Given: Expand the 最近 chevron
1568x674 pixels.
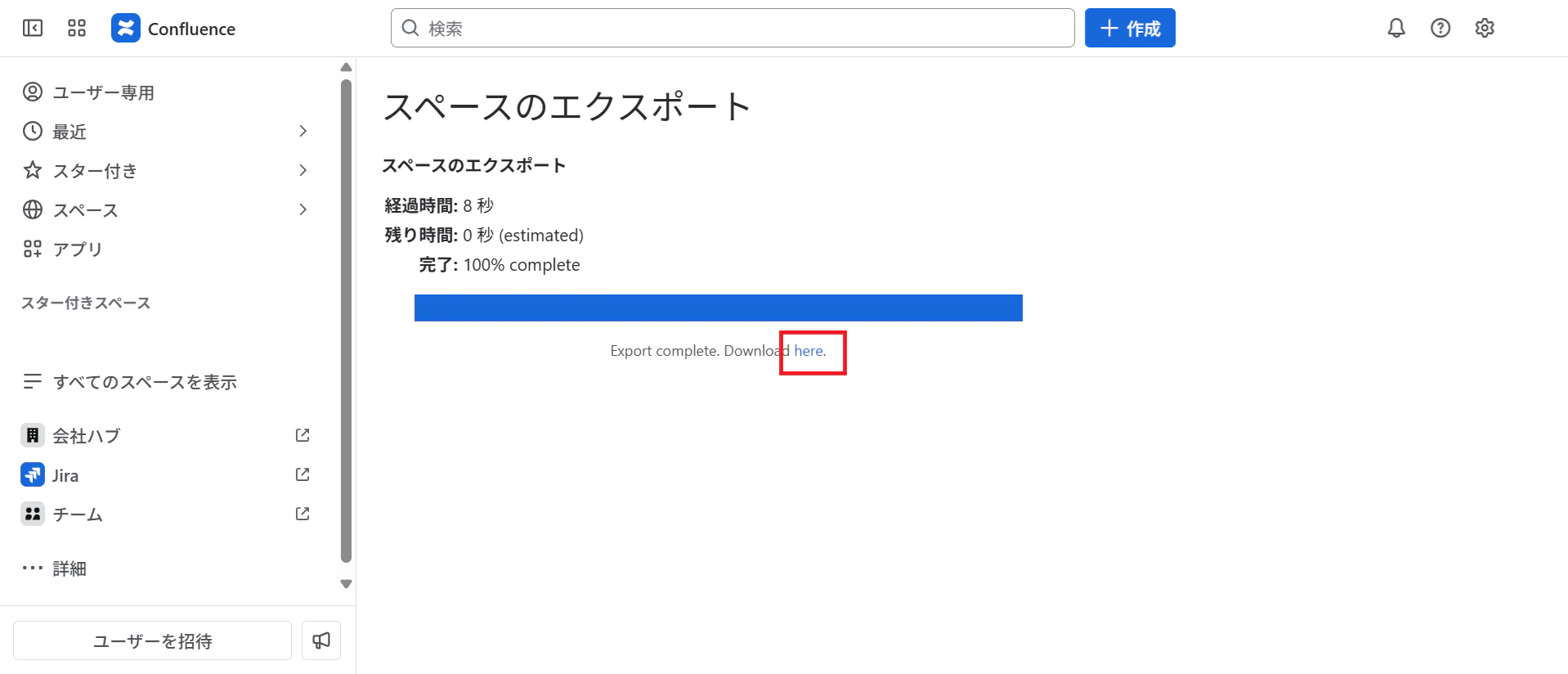Looking at the screenshot, I should (x=302, y=131).
